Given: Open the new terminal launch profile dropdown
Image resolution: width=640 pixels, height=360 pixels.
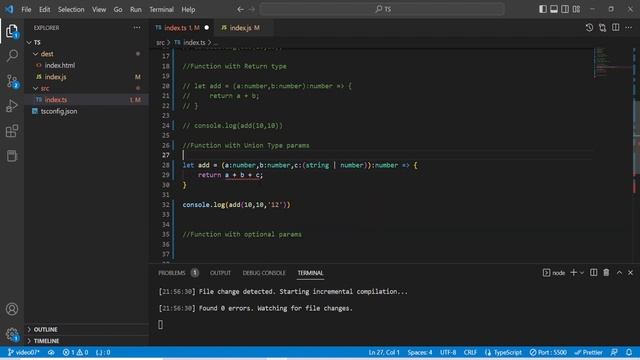Looking at the screenshot, I should 582,272.
